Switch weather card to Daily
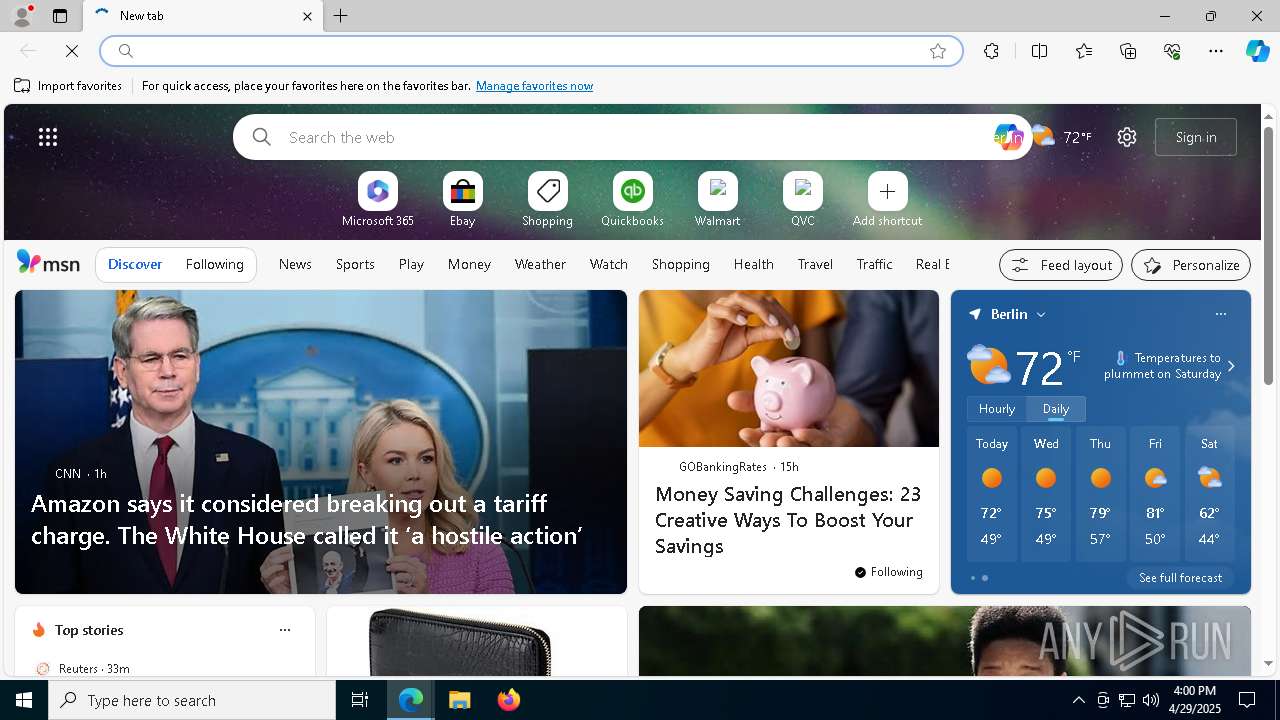This screenshot has width=1280, height=720. point(1056,409)
